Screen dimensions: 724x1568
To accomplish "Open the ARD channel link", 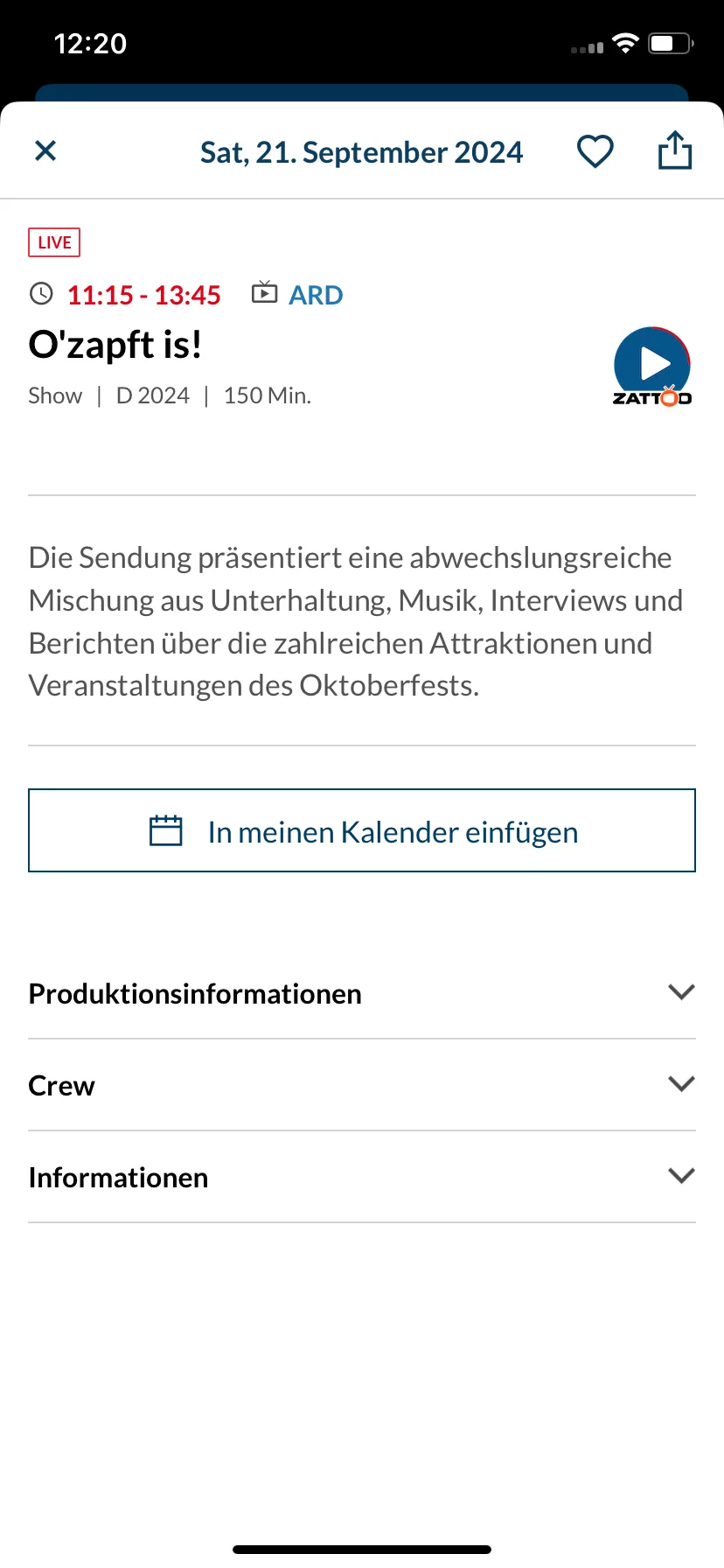I will point(316,295).
